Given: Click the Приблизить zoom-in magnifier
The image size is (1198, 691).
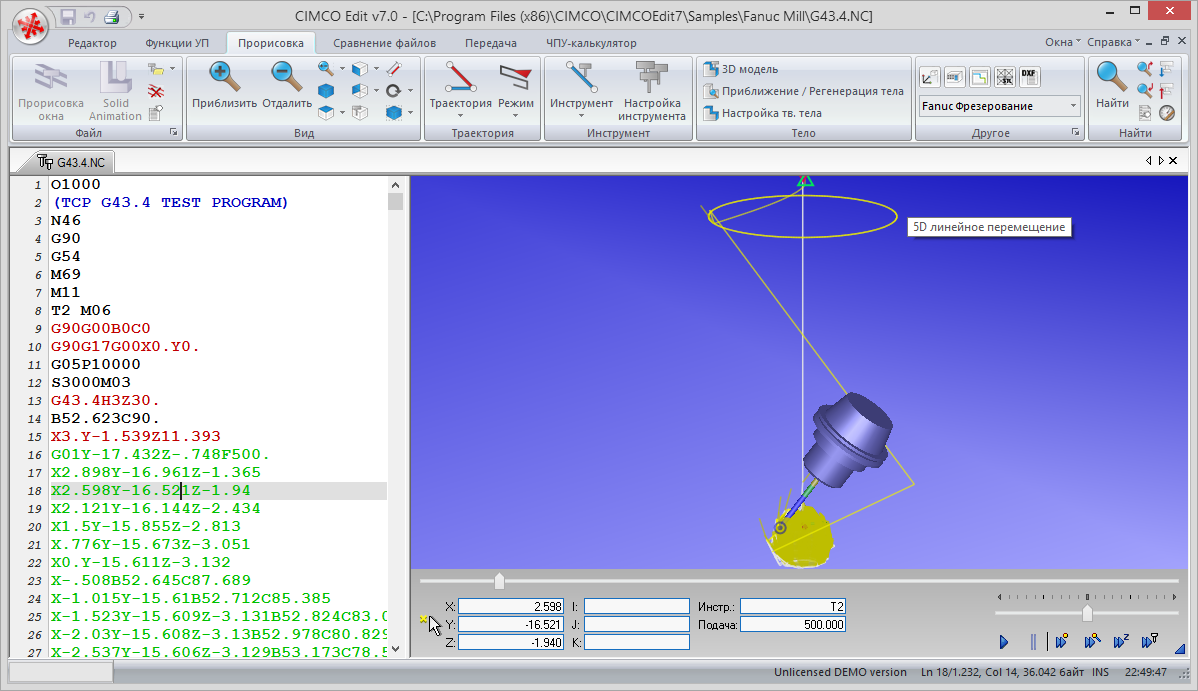Looking at the screenshot, I should [x=223, y=86].
